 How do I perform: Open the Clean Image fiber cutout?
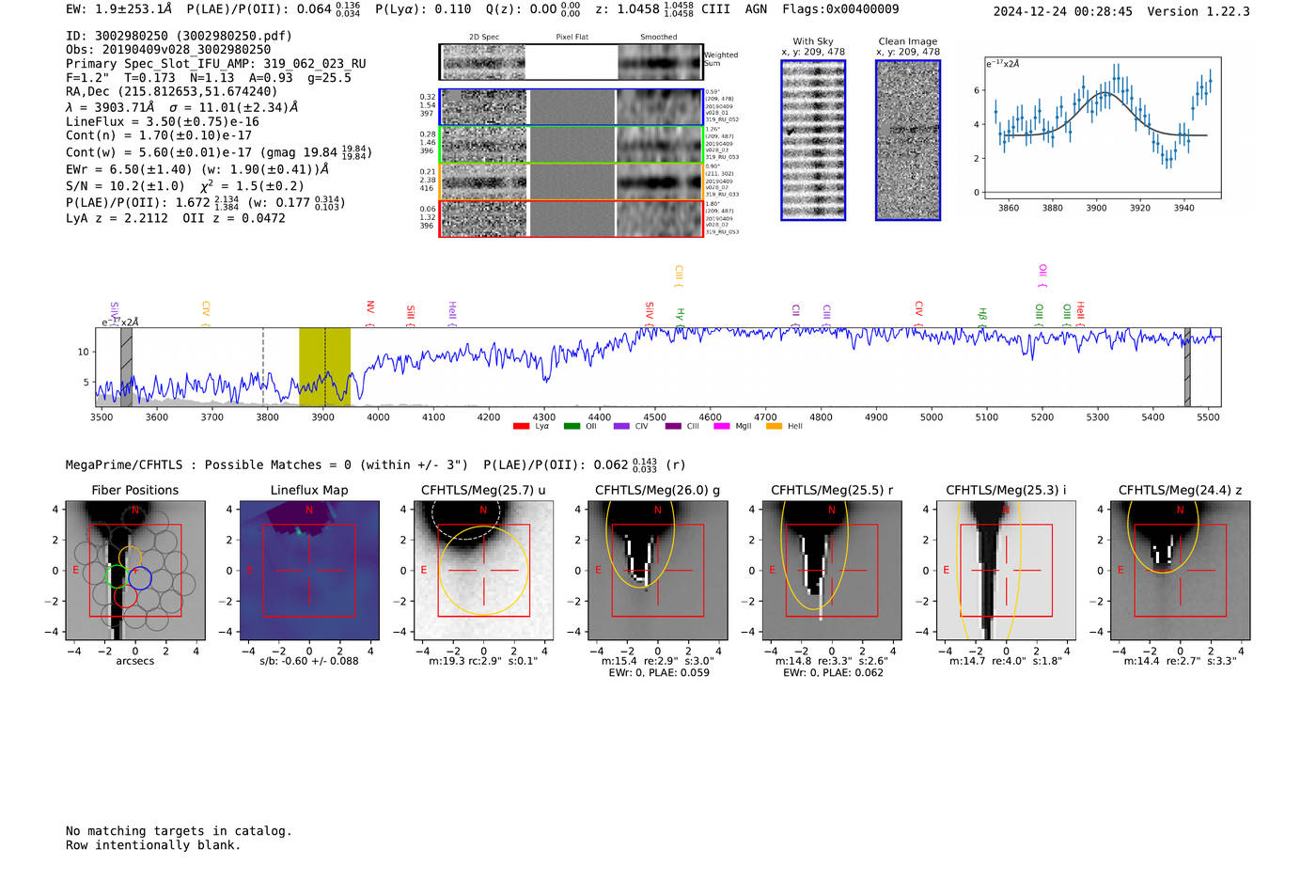[x=908, y=140]
